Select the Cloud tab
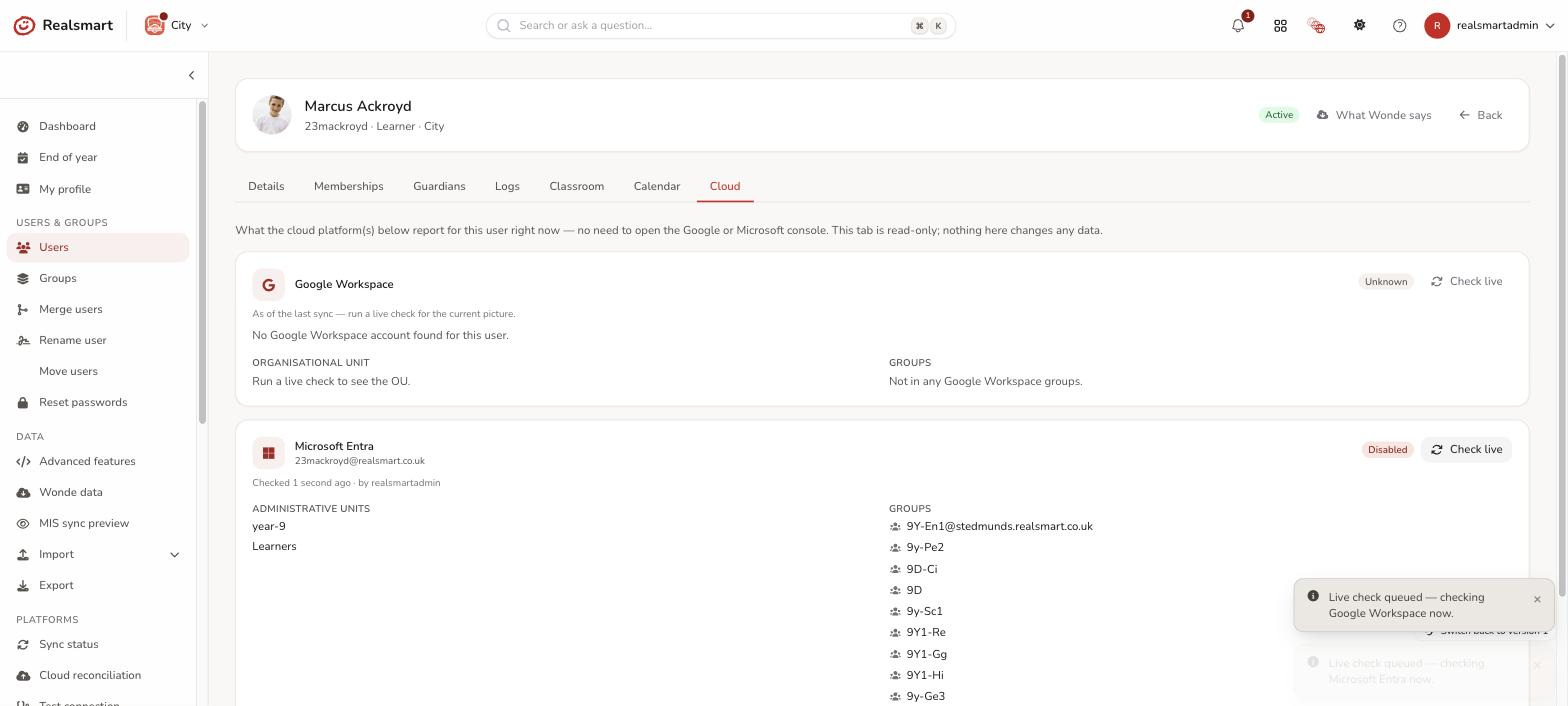1568x706 pixels. tap(725, 186)
